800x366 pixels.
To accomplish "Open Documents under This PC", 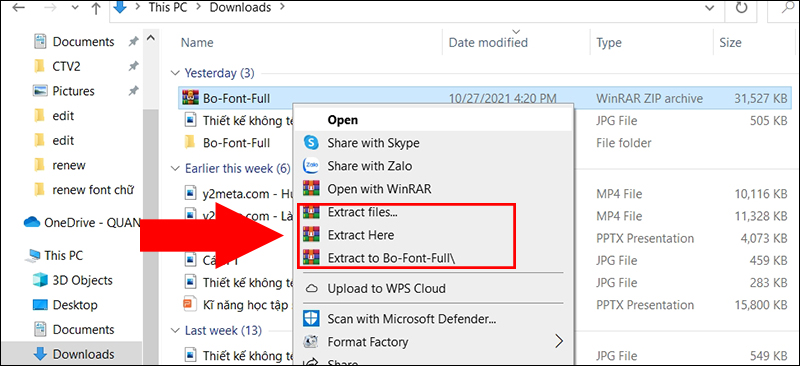I will pos(83,329).
